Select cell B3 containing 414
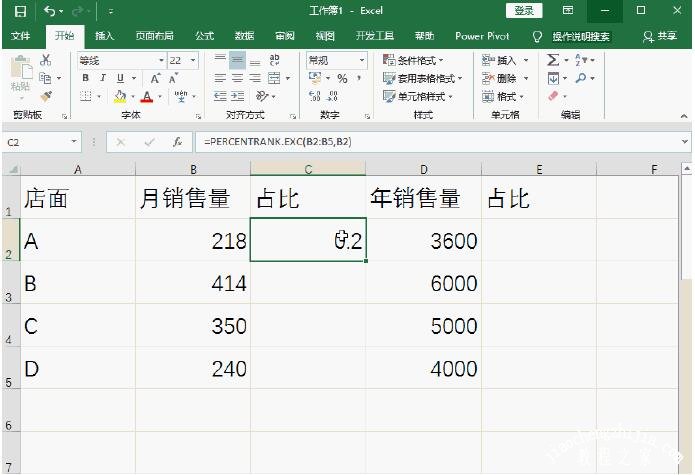Screen dimensions: 695x475 click(192, 283)
